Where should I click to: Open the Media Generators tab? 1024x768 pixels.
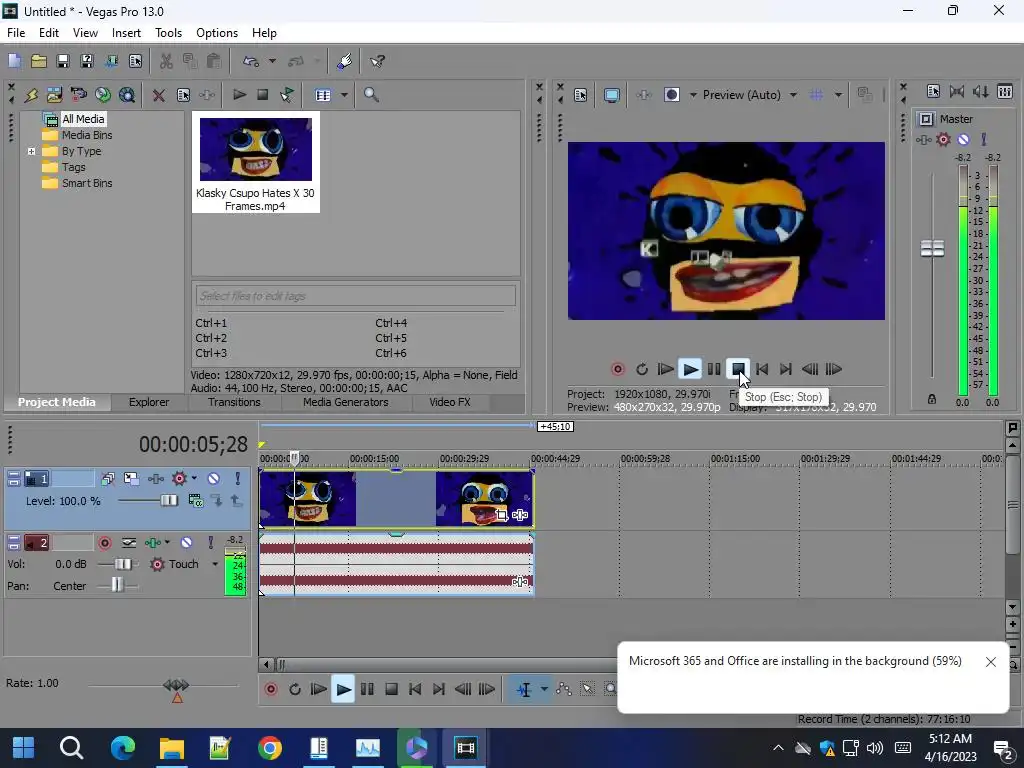coord(345,402)
